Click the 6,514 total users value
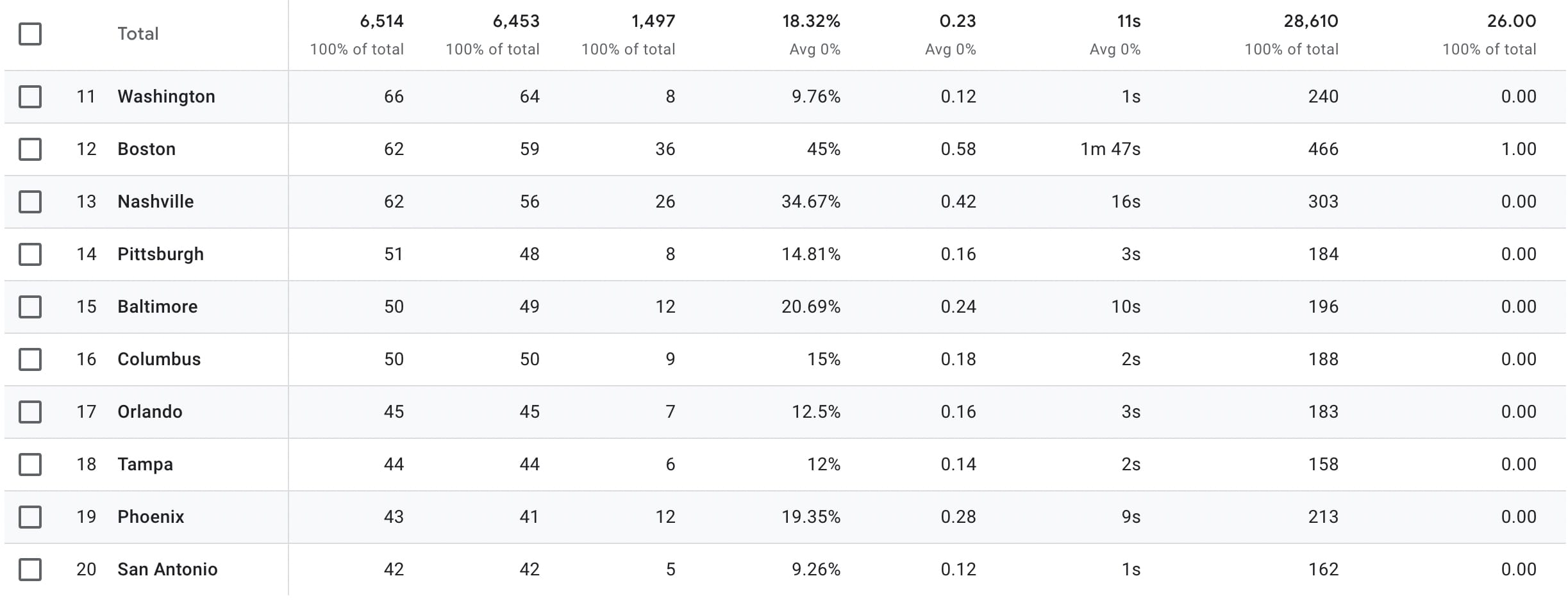This screenshot has height=601, width=1568. [x=381, y=22]
